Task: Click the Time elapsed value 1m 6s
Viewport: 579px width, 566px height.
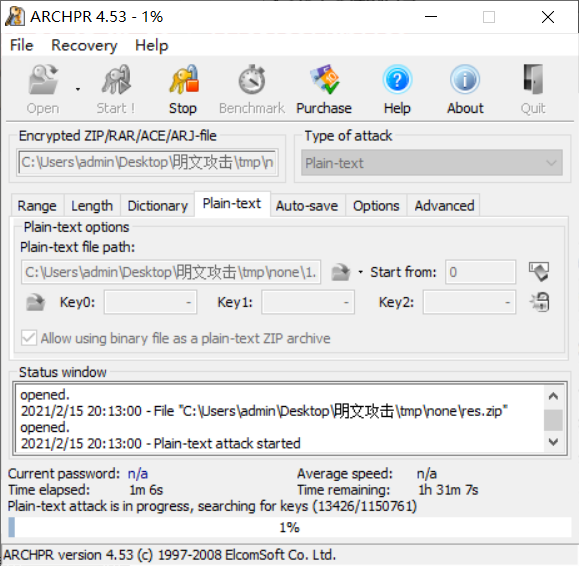Action: point(146,490)
